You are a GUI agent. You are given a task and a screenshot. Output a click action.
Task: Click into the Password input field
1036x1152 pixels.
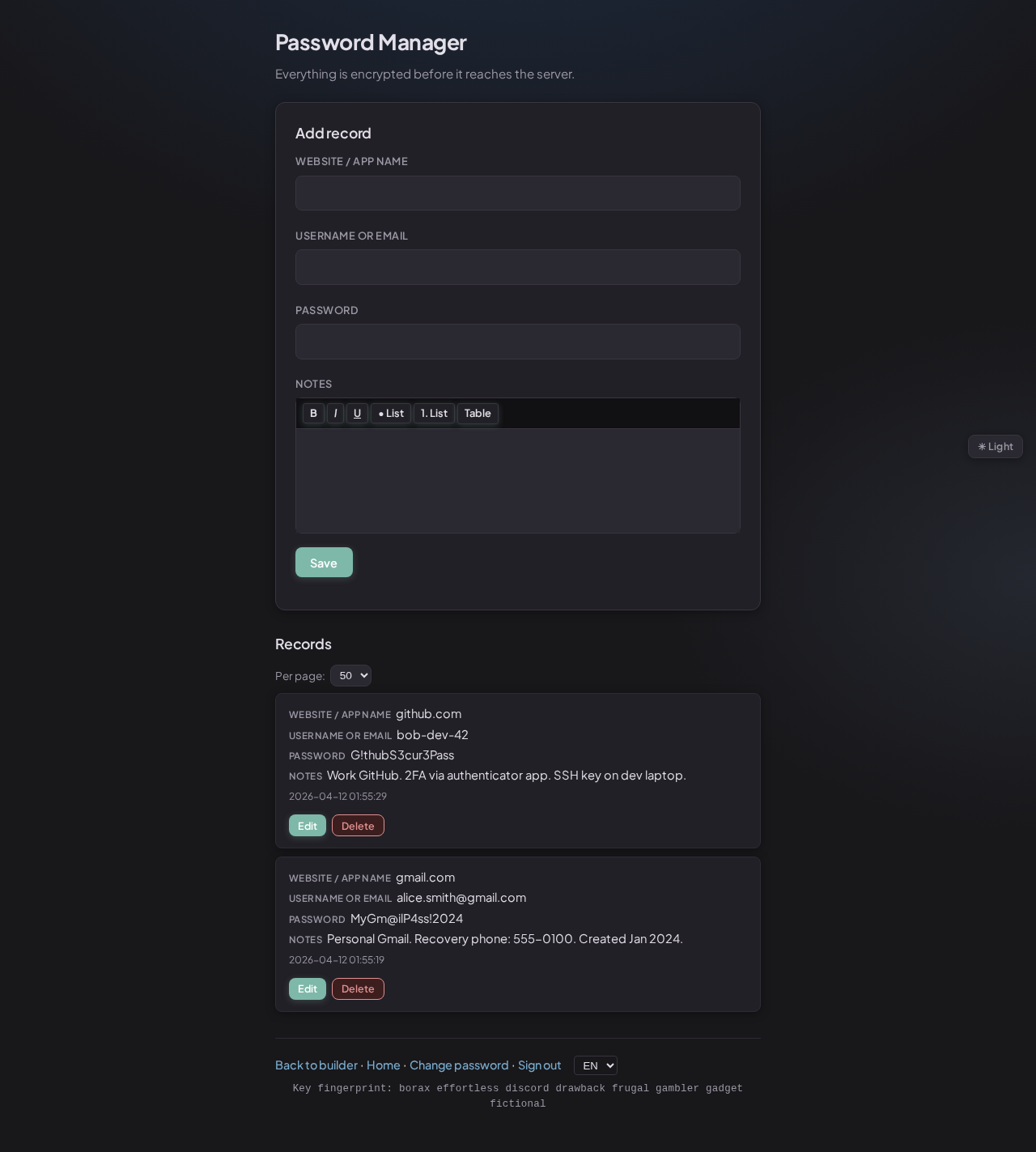518,342
